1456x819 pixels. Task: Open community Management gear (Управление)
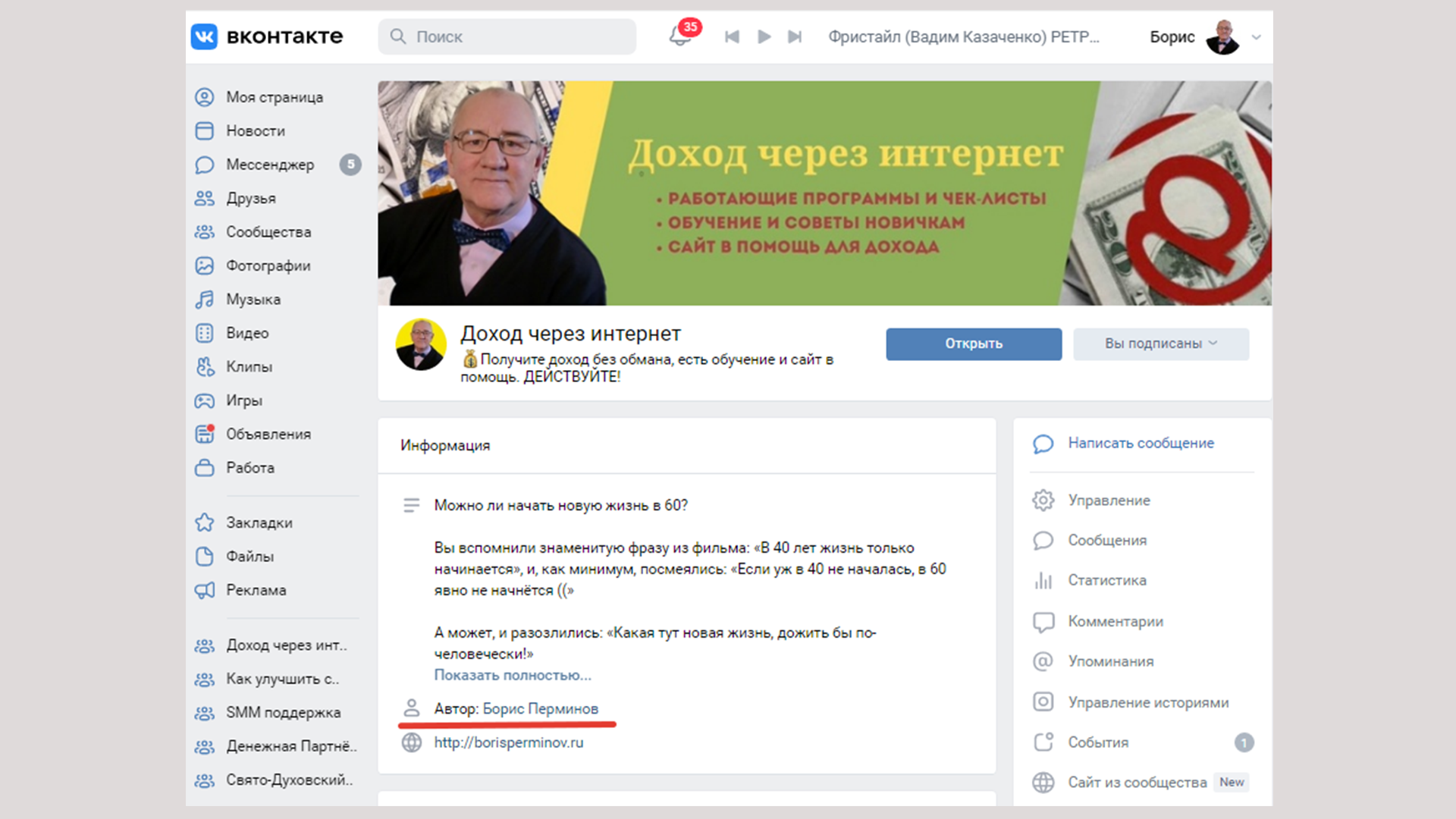tap(1108, 500)
